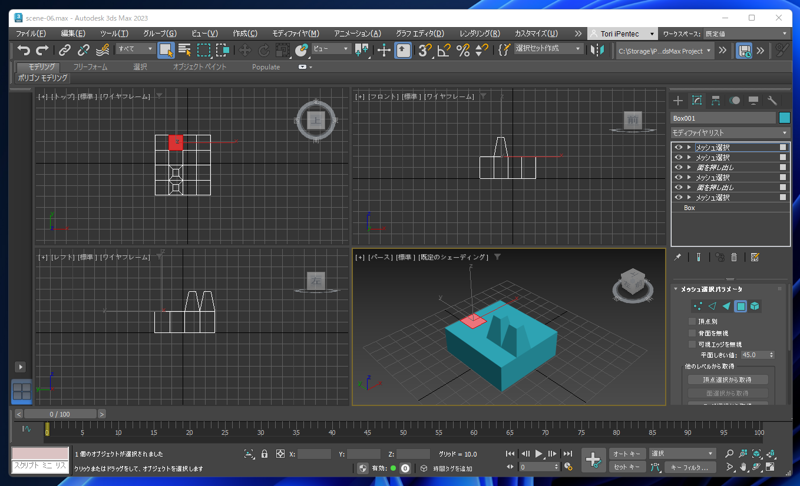Image resolution: width=800 pixels, height=486 pixels.
Task: Activate Unlink Selection tool
Action: [83, 50]
